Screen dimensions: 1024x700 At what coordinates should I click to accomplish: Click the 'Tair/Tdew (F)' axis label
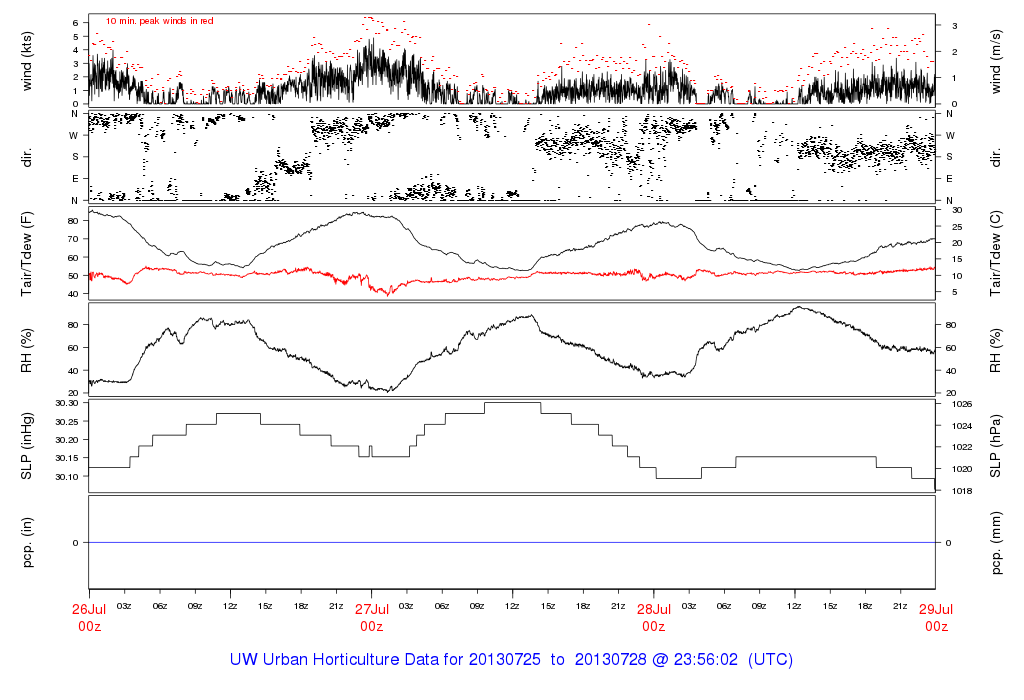pyautogui.click(x=27, y=255)
